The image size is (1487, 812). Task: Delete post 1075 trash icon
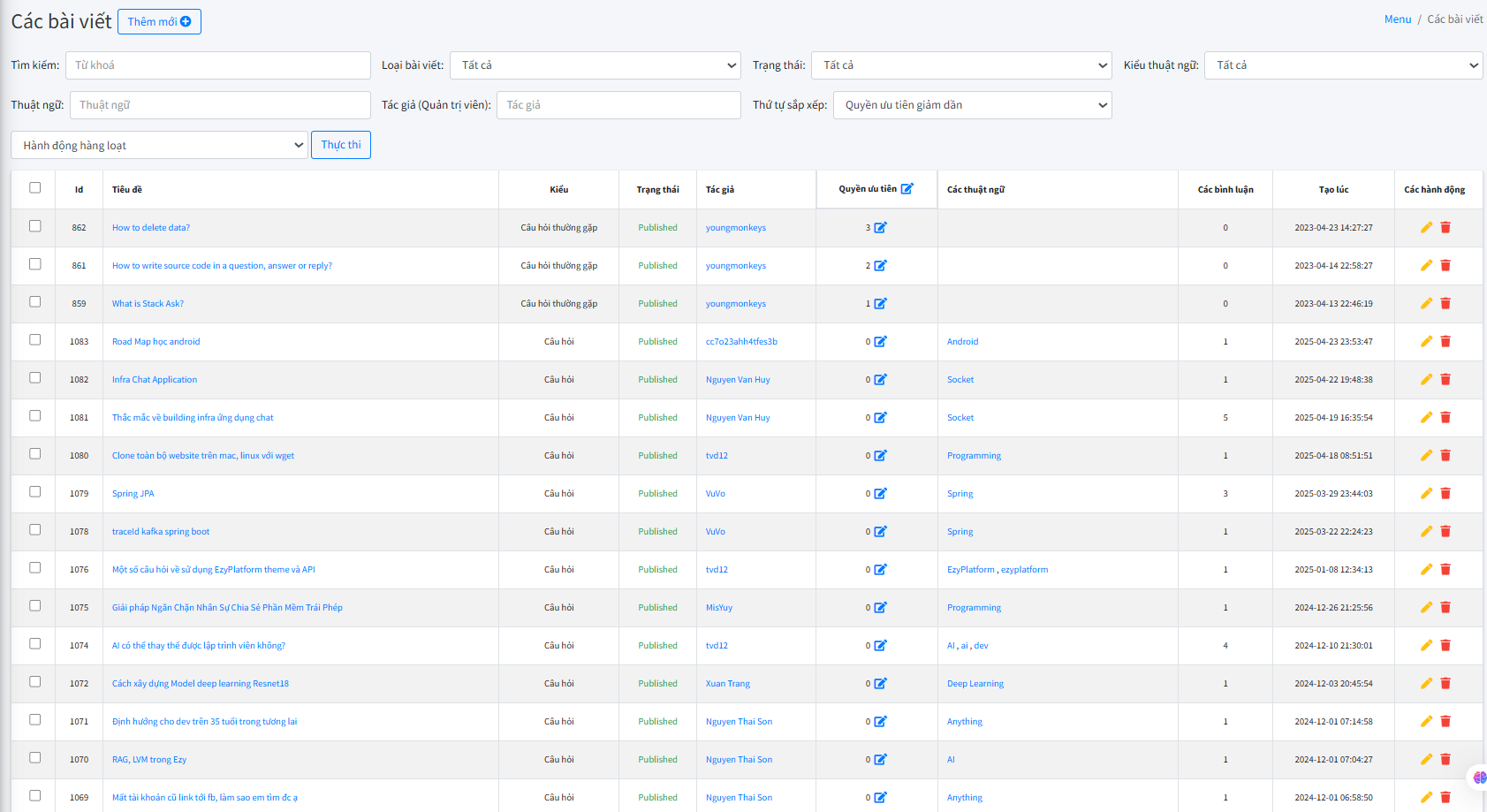click(1445, 607)
